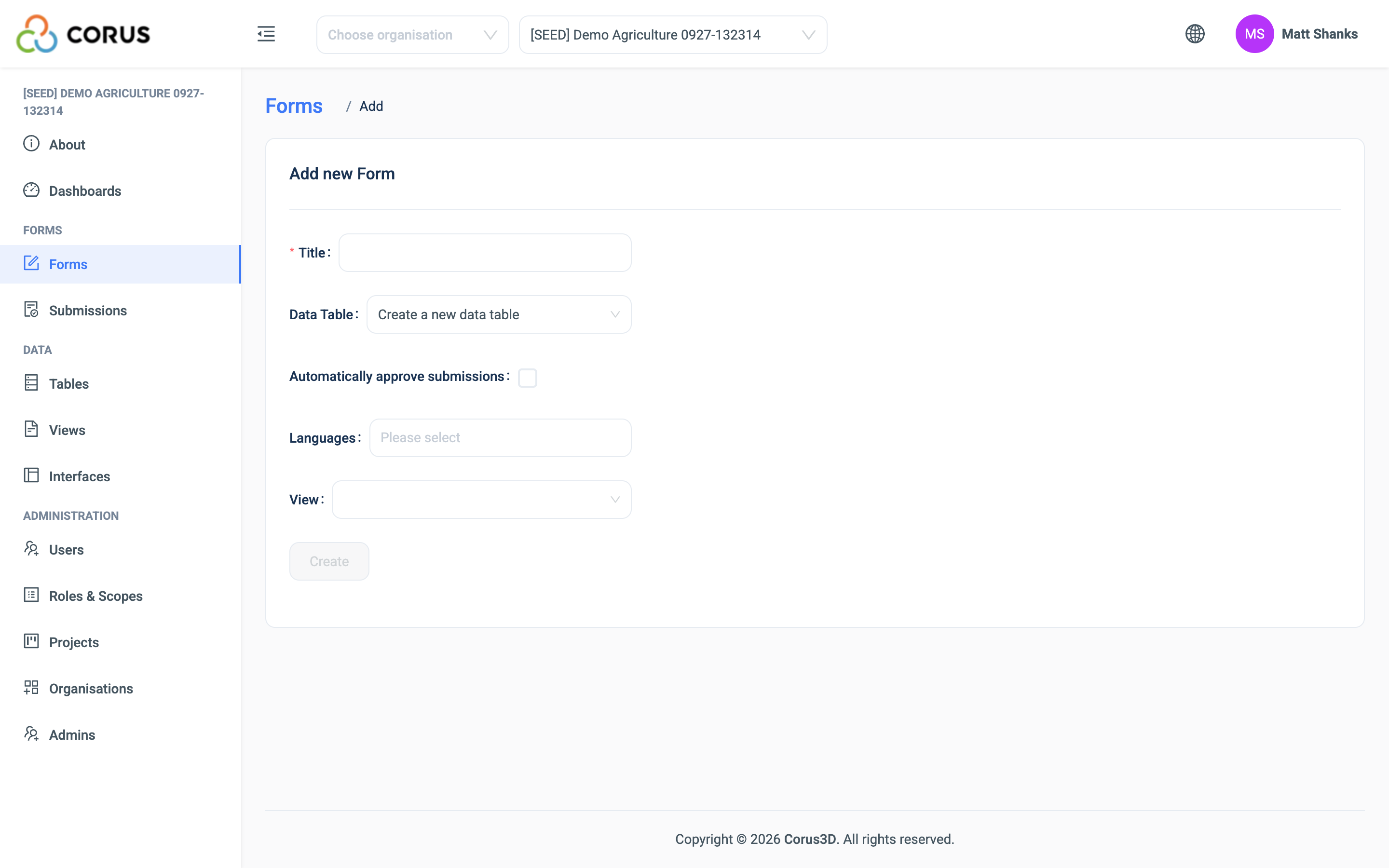Open Roles & Scopes menu item
This screenshot has width=1389, height=868.
[x=121, y=596]
